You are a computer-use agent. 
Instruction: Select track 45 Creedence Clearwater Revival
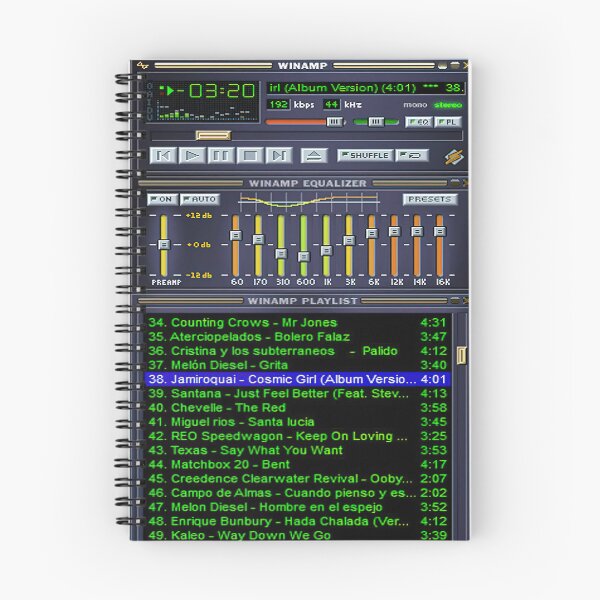point(298,478)
